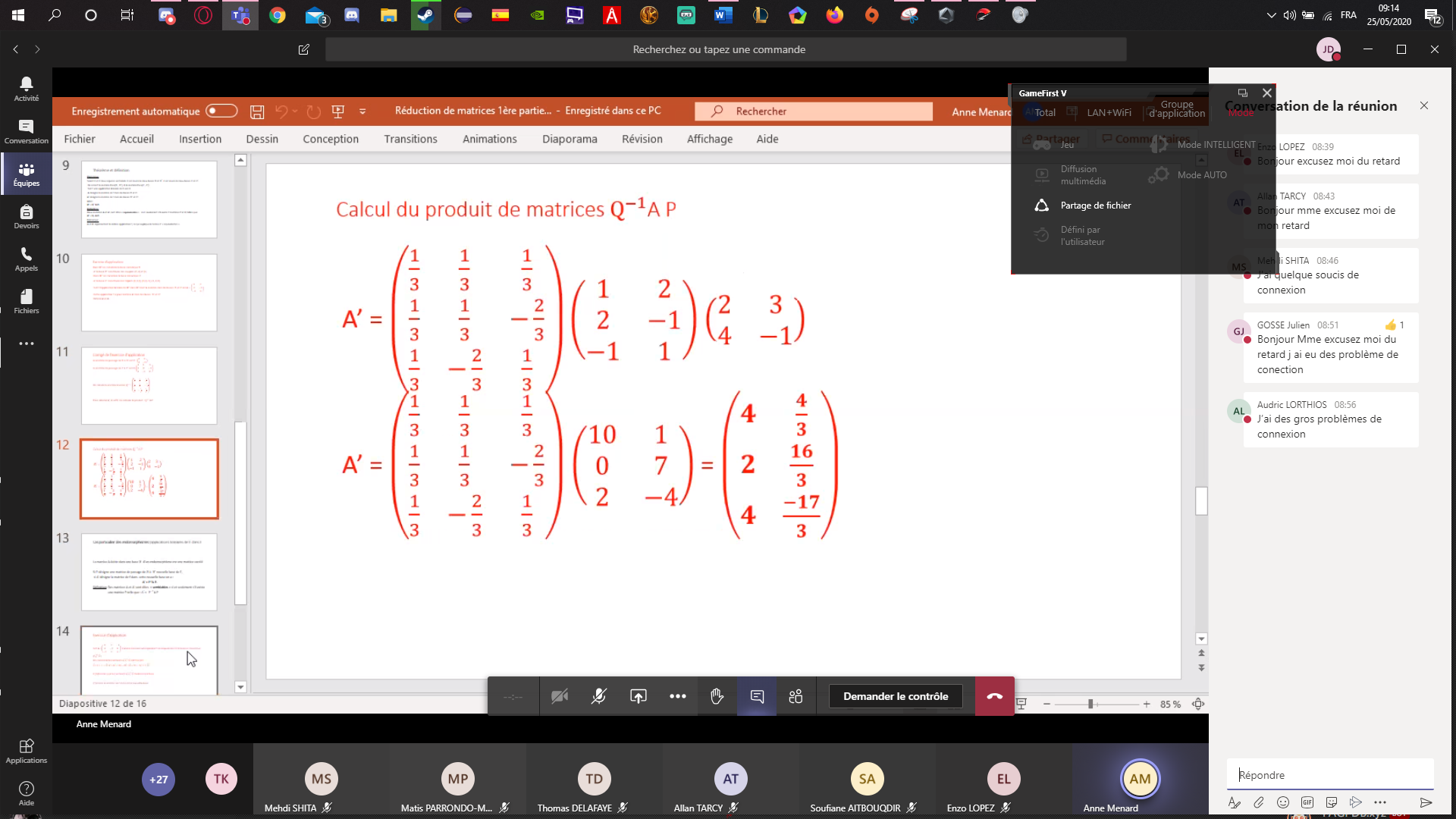Toggle the microphone mute button
This screenshot has width=1456, height=819.
599,696
